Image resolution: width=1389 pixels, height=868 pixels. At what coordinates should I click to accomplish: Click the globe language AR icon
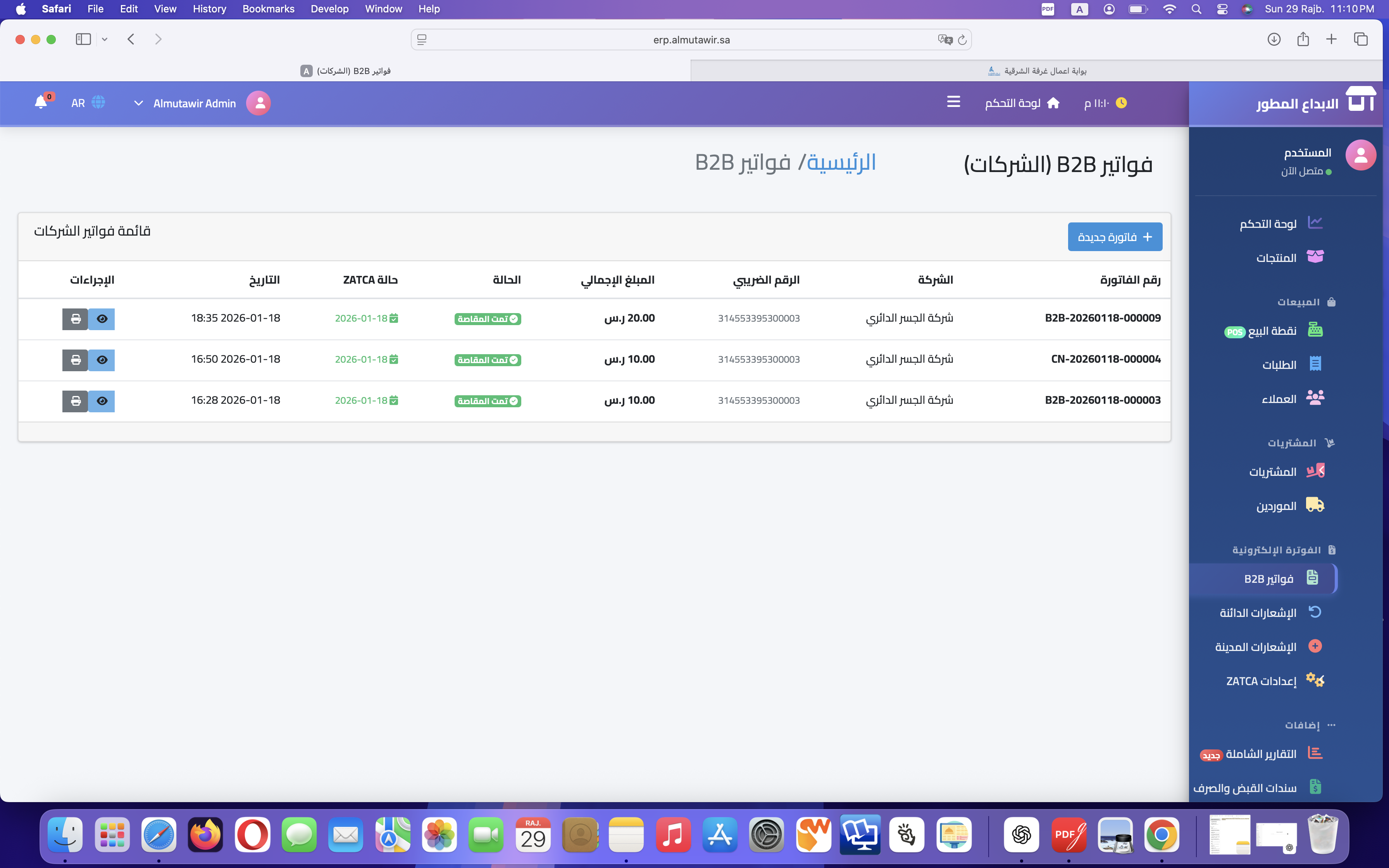point(98,103)
